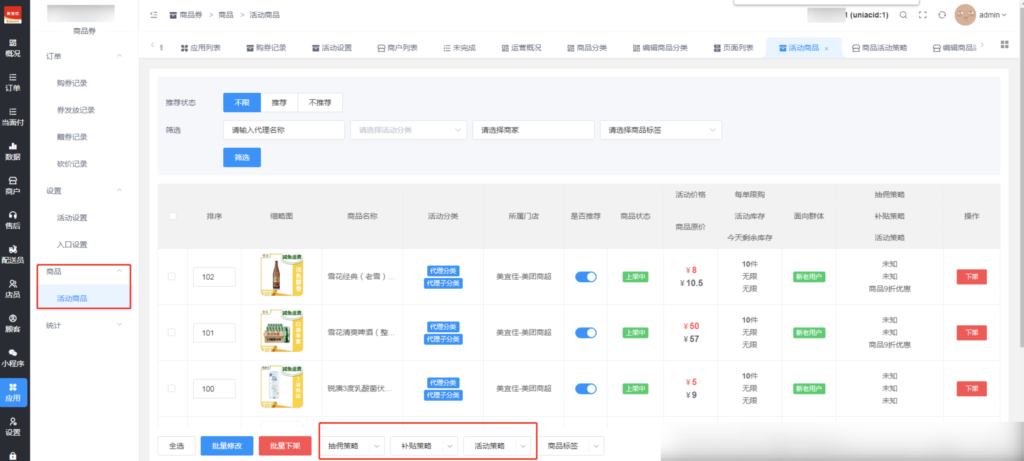
Task: Open 配送员 delivery staff icon
Action: (13, 254)
